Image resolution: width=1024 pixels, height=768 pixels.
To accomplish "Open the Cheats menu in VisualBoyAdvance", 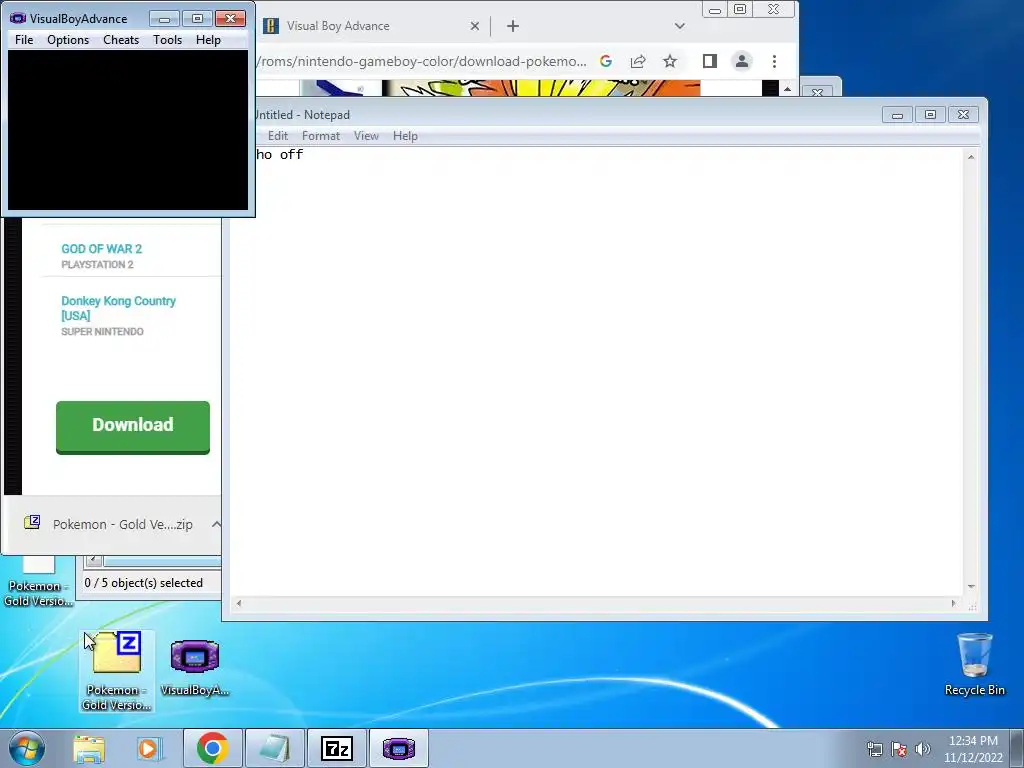I will point(121,40).
